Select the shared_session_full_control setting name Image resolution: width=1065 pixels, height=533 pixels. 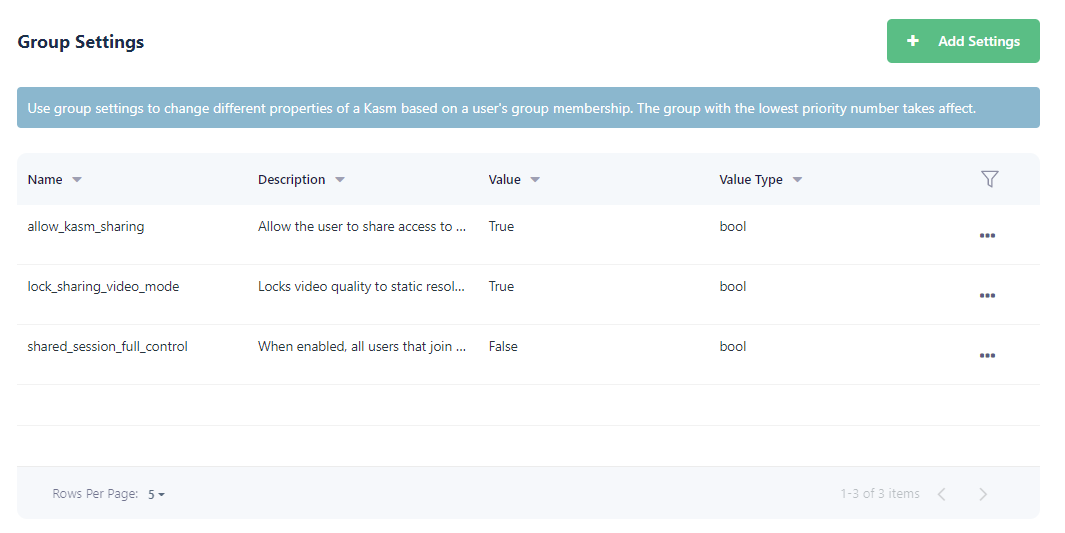107,347
